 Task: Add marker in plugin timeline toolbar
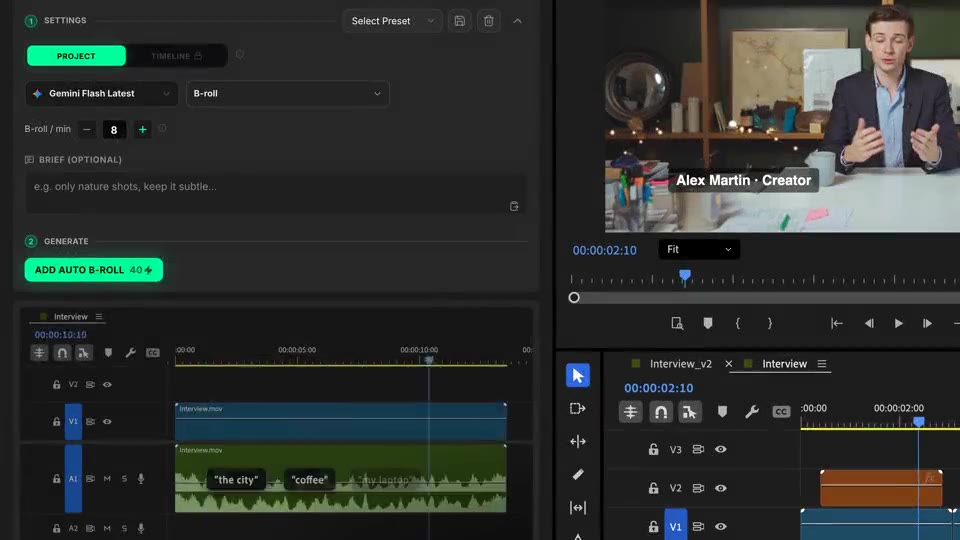point(108,353)
